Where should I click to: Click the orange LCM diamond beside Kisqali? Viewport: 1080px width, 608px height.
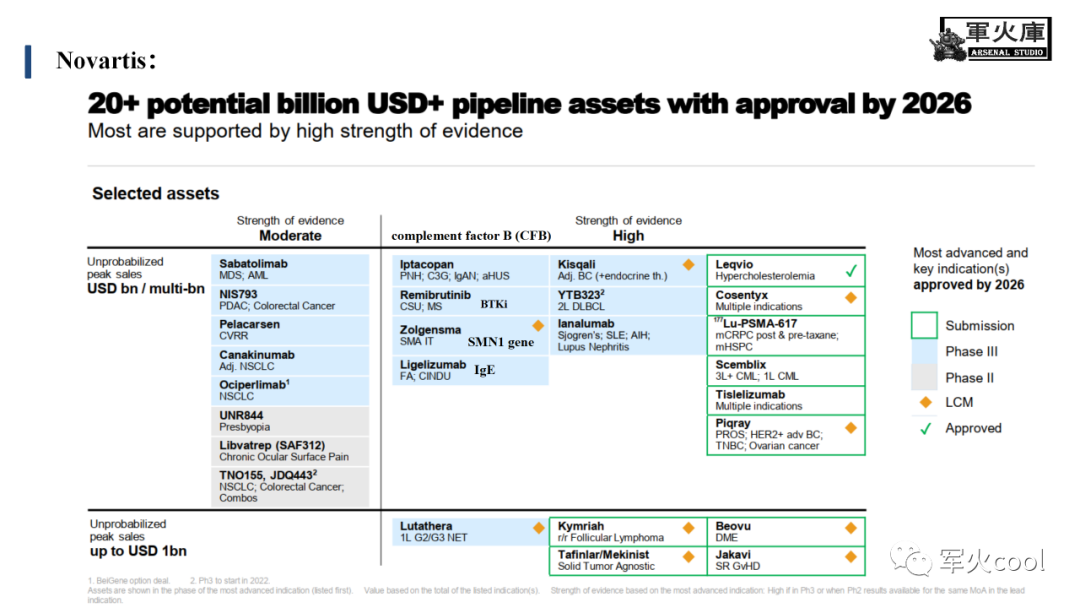[688, 264]
